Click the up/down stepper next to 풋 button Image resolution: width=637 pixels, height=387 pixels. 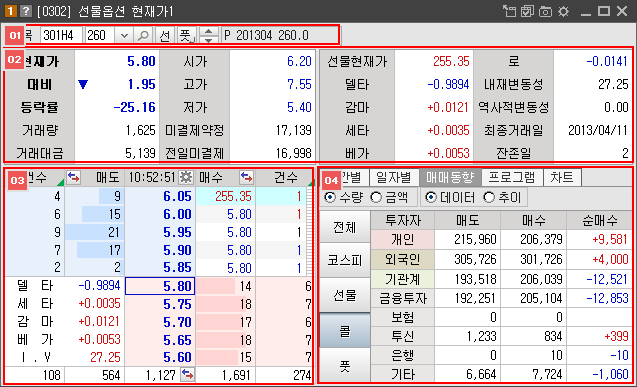[x=208, y=36]
